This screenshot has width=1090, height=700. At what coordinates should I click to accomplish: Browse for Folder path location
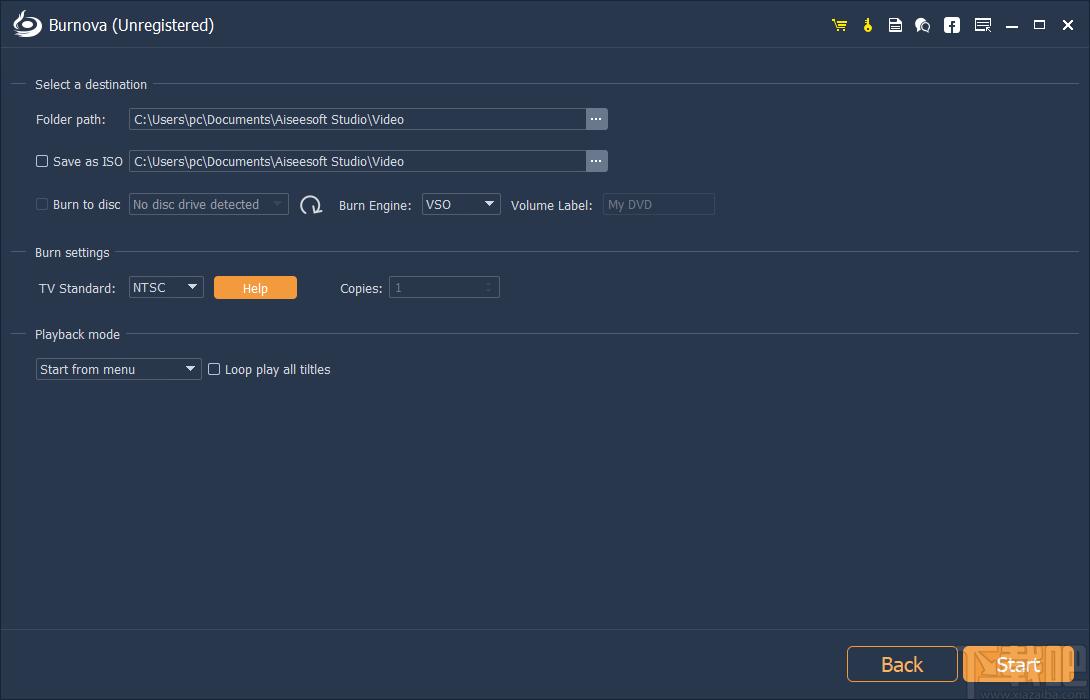(596, 119)
